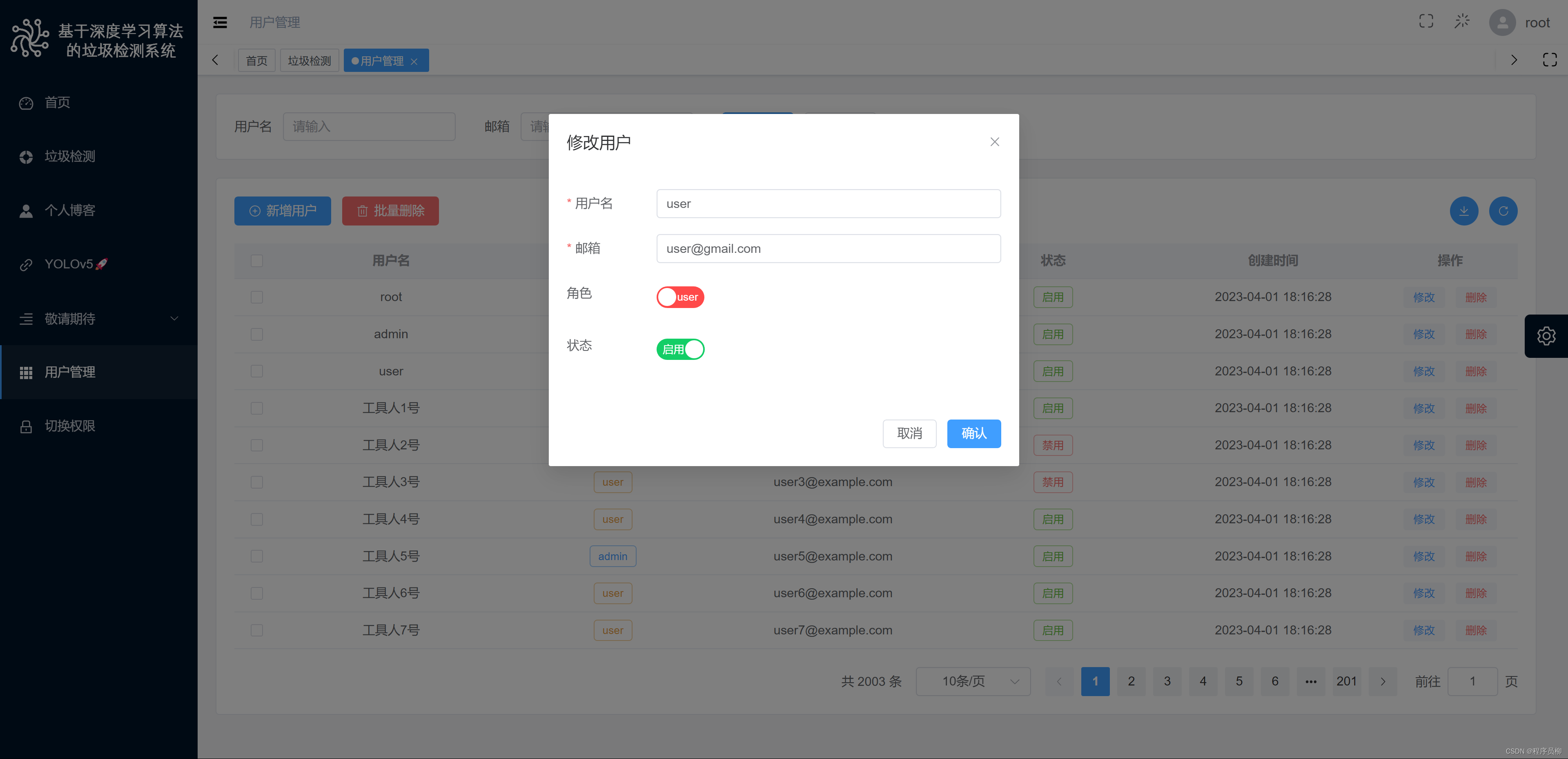The width and height of the screenshot is (1568, 759).
Task: Check the checkbox for 工具人3号 row
Action: [257, 482]
